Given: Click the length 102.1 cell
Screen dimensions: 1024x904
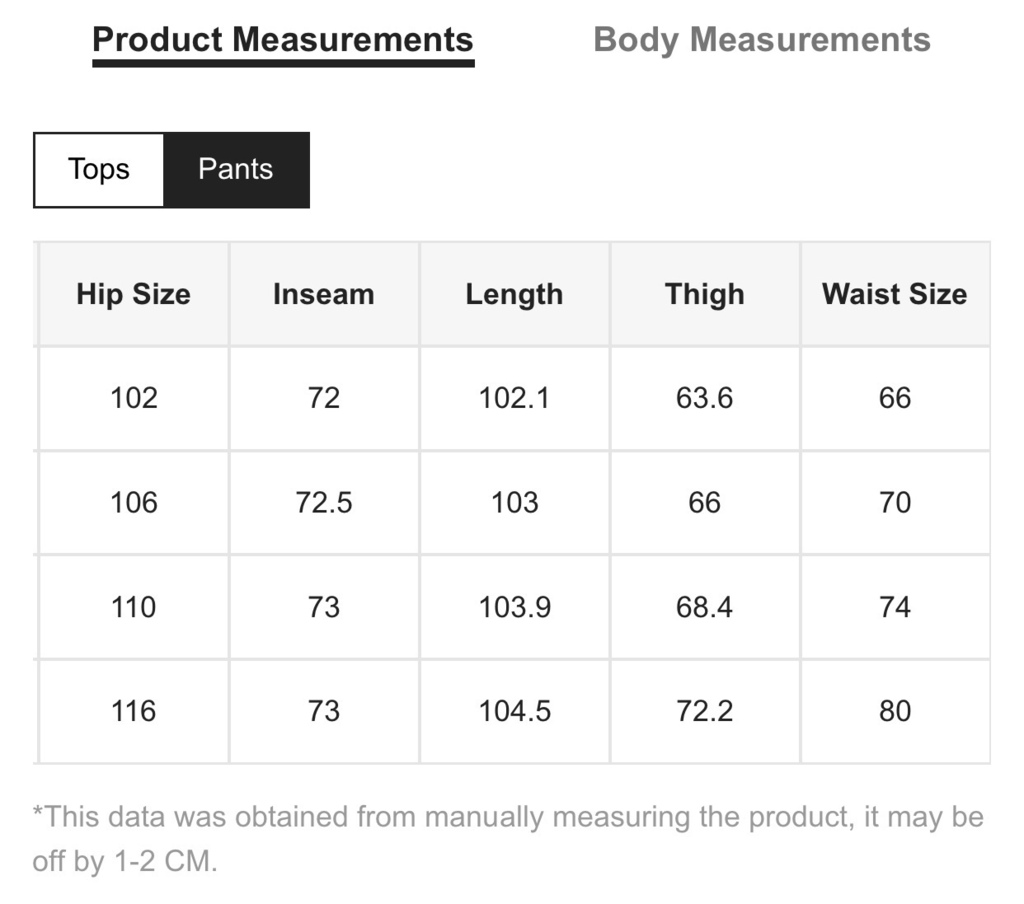Looking at the screenshot, I should point(515,398).
